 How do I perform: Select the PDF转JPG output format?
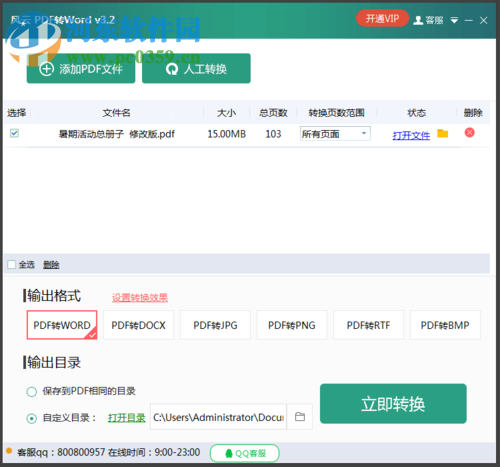(x=215, y=325)
